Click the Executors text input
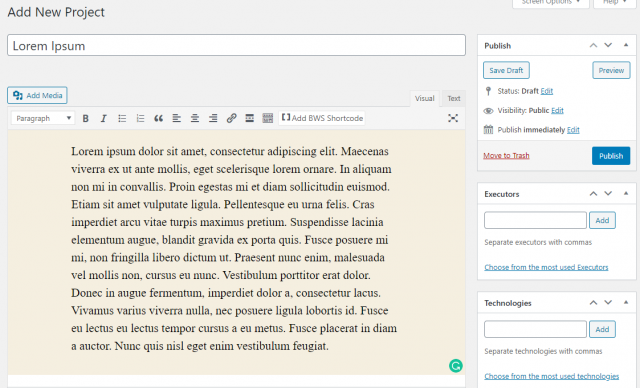640x388 pixels. coord(535,220)
